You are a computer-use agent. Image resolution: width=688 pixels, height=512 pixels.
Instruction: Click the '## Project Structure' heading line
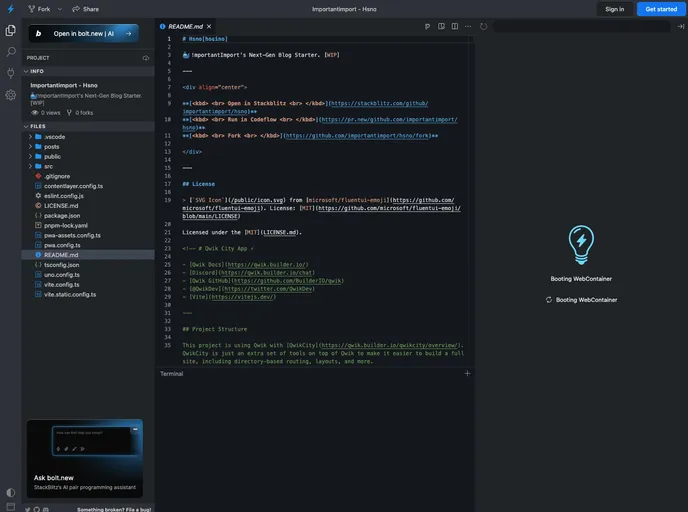click(215, 329)
